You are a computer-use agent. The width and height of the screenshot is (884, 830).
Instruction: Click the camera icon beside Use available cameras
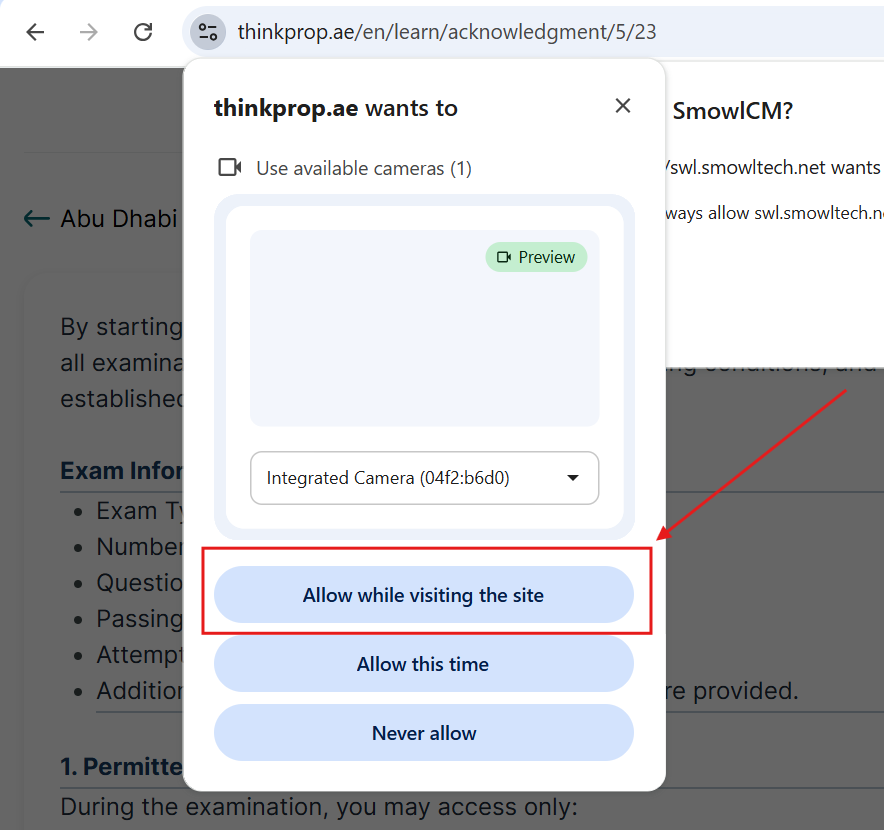[229, 167]
